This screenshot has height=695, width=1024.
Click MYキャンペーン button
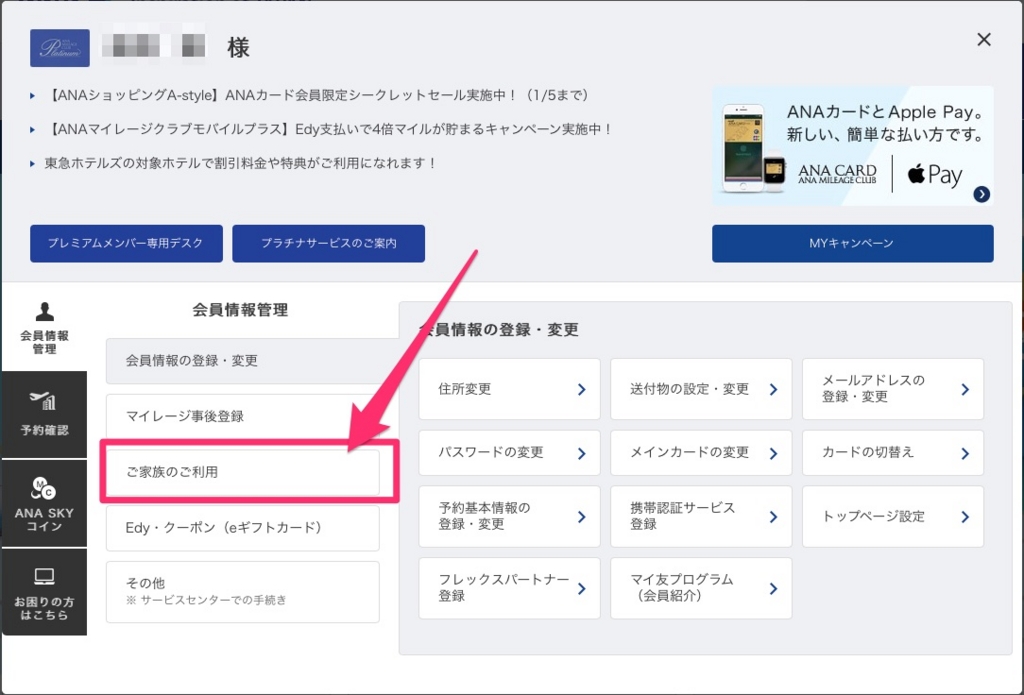pos(852,243)
